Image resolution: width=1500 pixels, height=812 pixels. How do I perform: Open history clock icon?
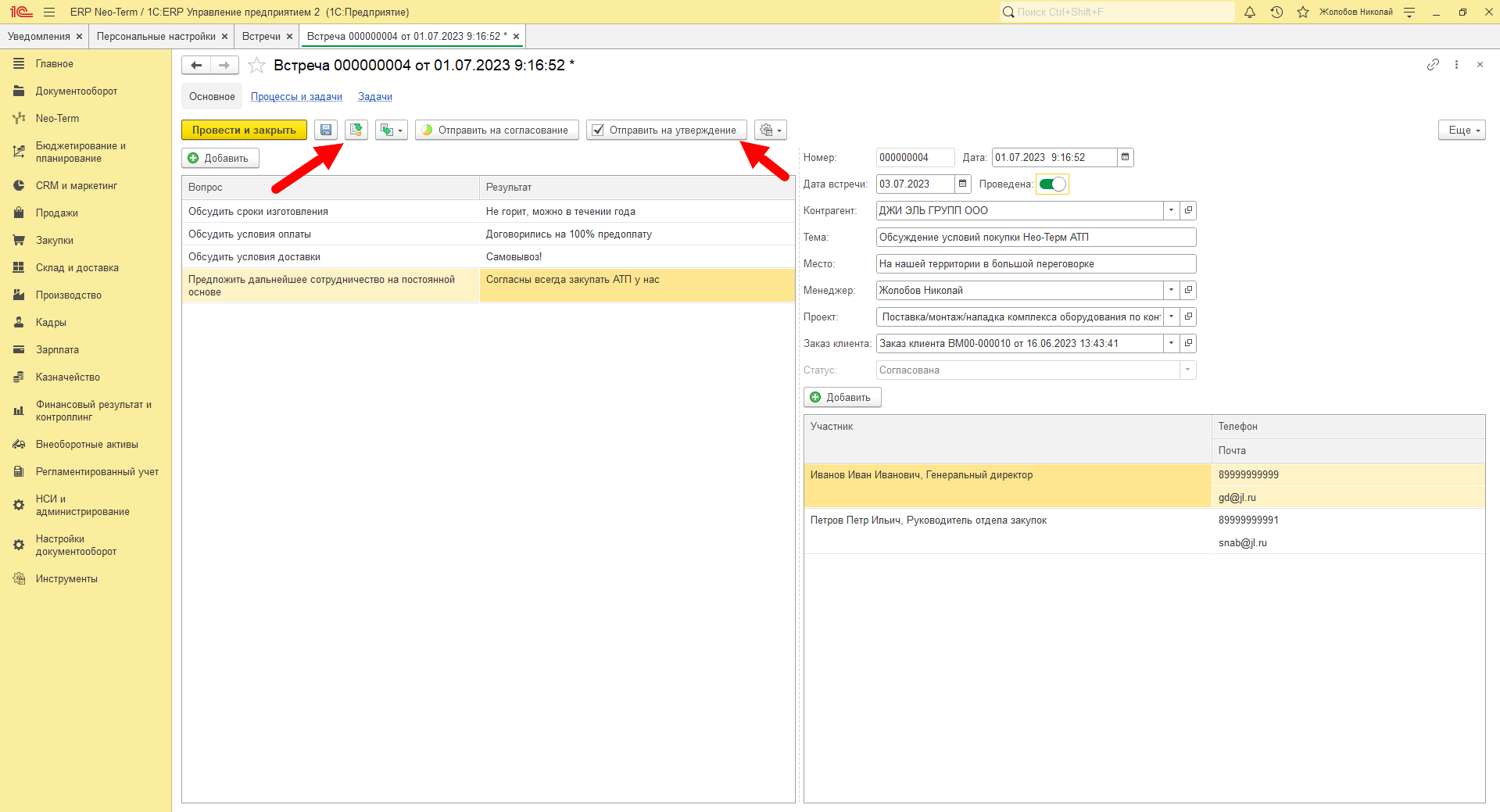click(1276, 12)
